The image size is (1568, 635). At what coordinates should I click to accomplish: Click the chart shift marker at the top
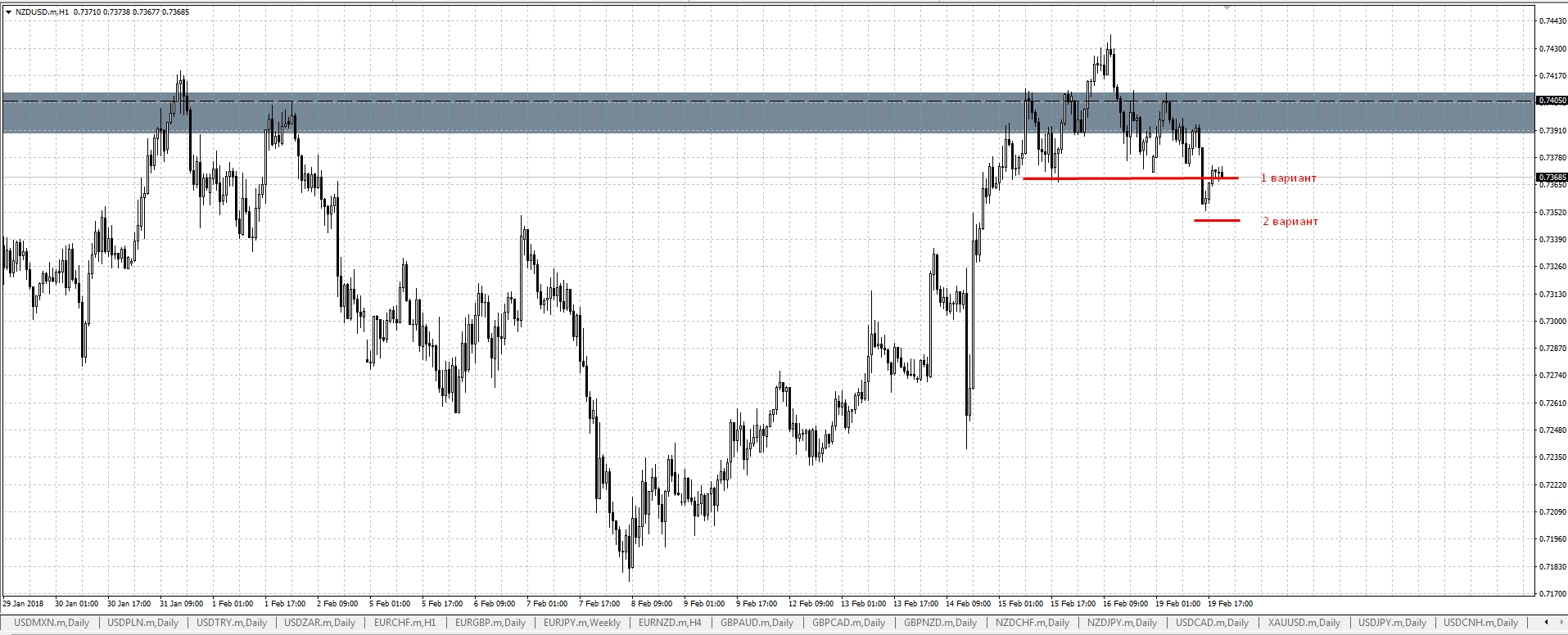tap(1227, 7)
